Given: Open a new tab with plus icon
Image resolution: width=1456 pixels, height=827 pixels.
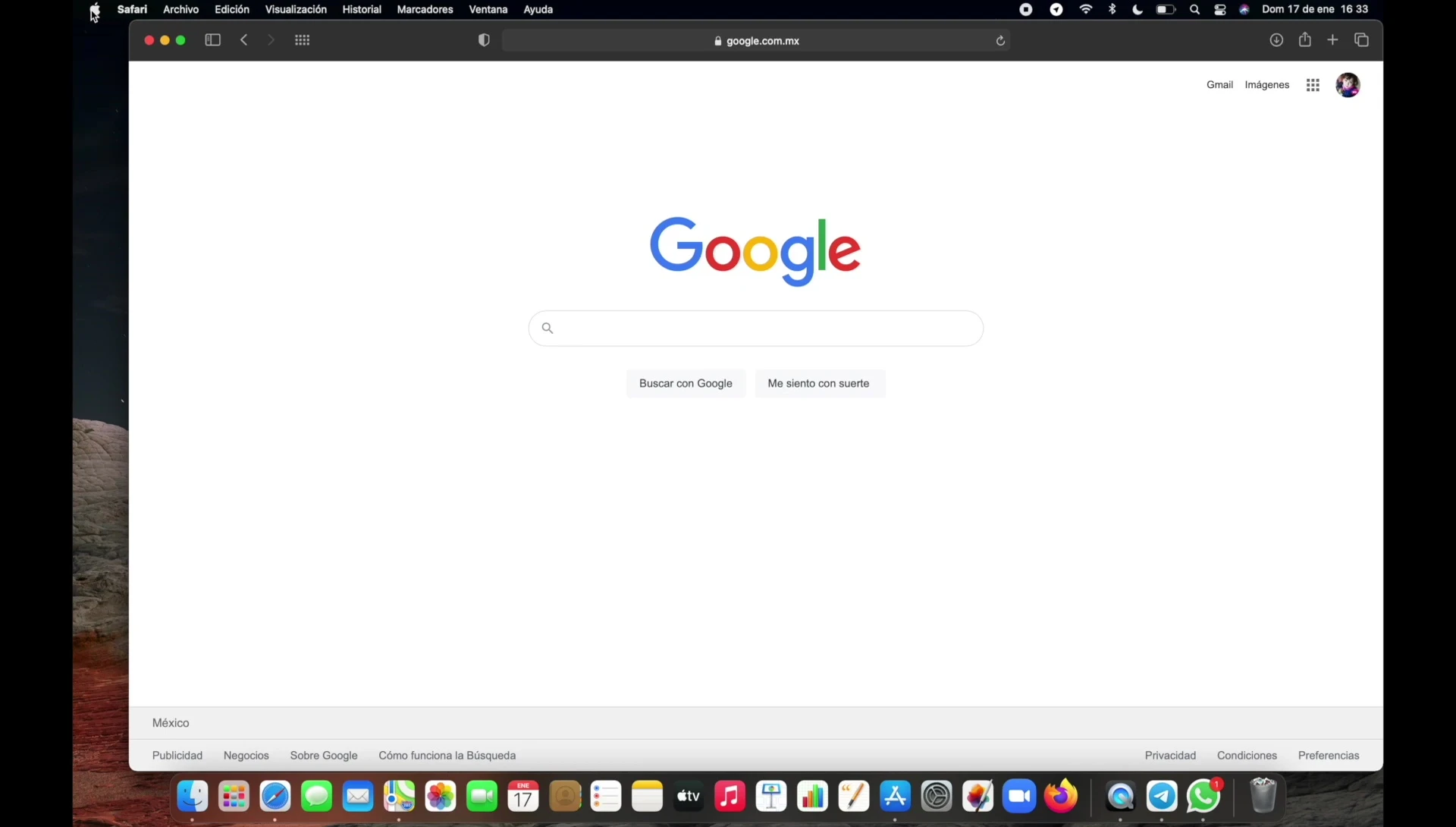Looking at the screenshot, I should [x=1332, y=39].
